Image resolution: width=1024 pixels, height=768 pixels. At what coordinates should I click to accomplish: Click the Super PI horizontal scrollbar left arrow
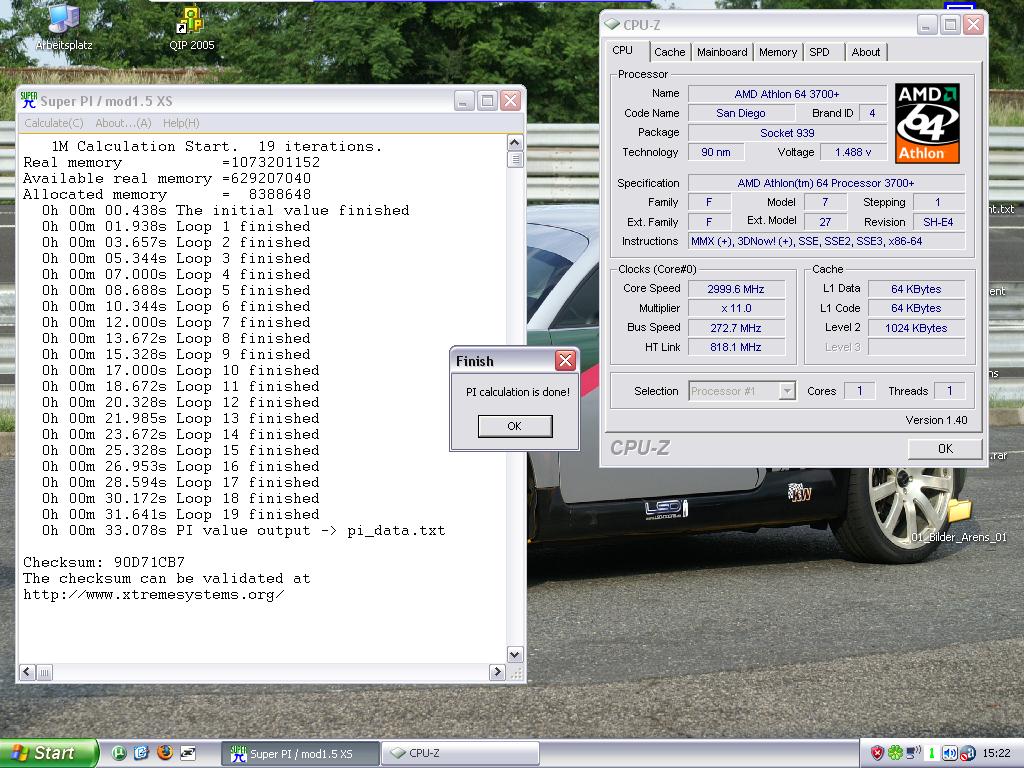coord(27,672)
